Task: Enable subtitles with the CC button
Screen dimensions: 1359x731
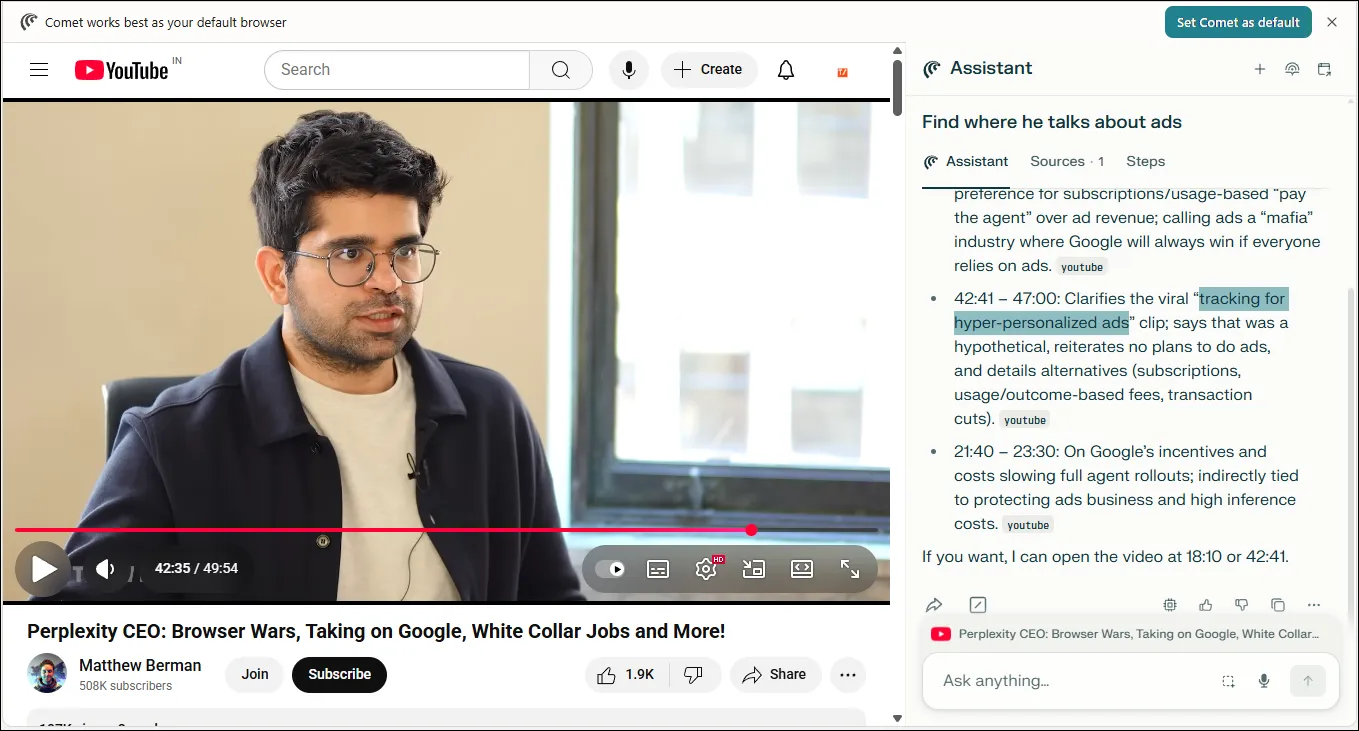Action: [x=657, y=568]
